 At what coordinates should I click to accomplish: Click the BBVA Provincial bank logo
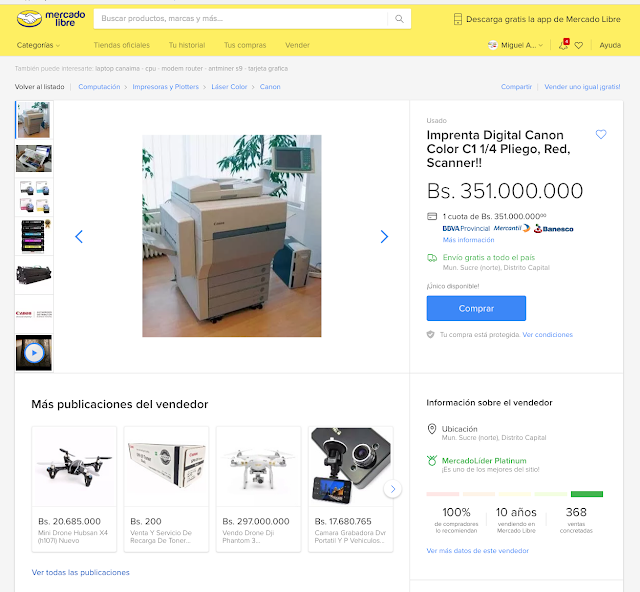coord(466,229)
